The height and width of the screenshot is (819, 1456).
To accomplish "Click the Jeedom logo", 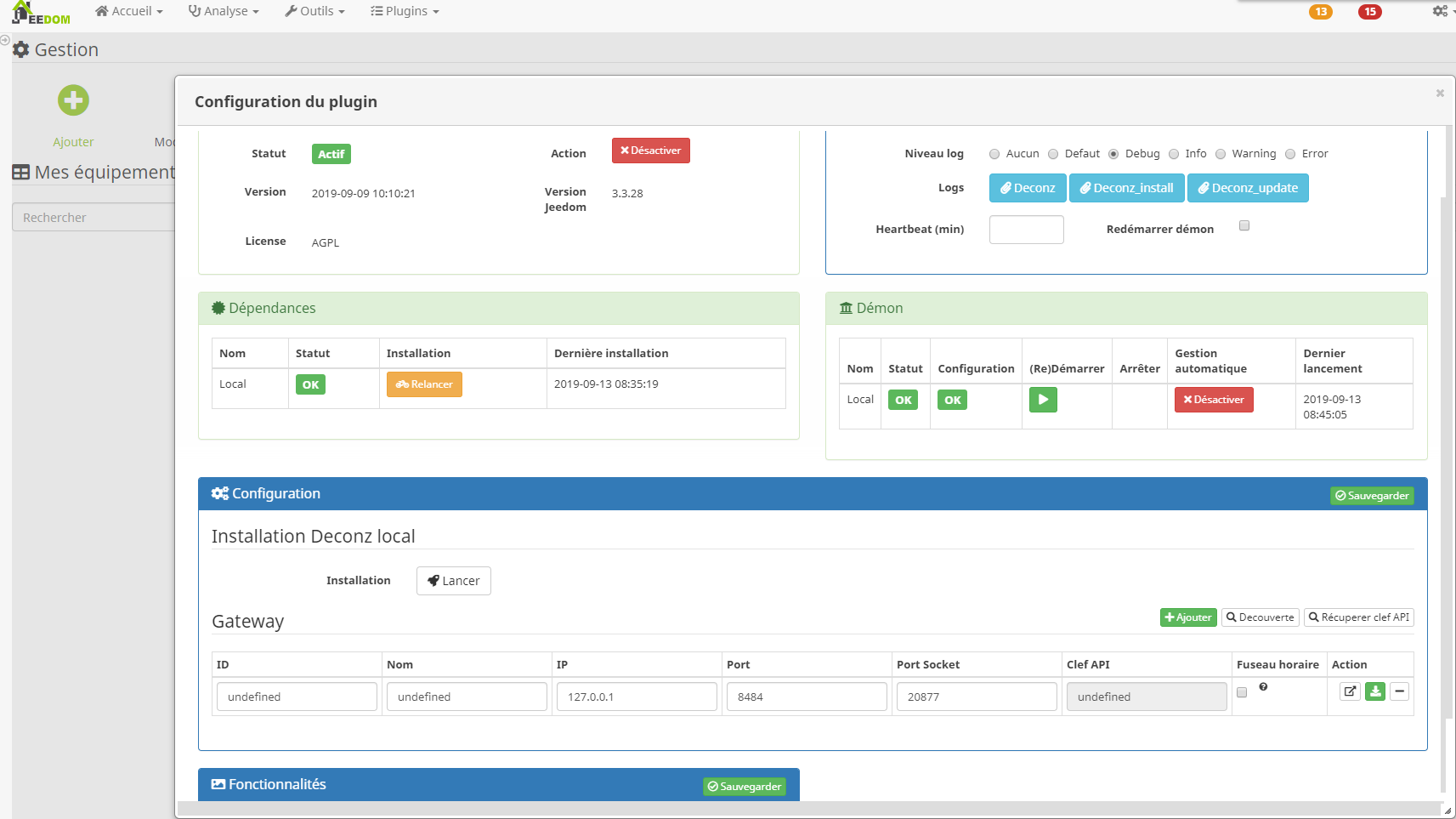I will point(41,13).
